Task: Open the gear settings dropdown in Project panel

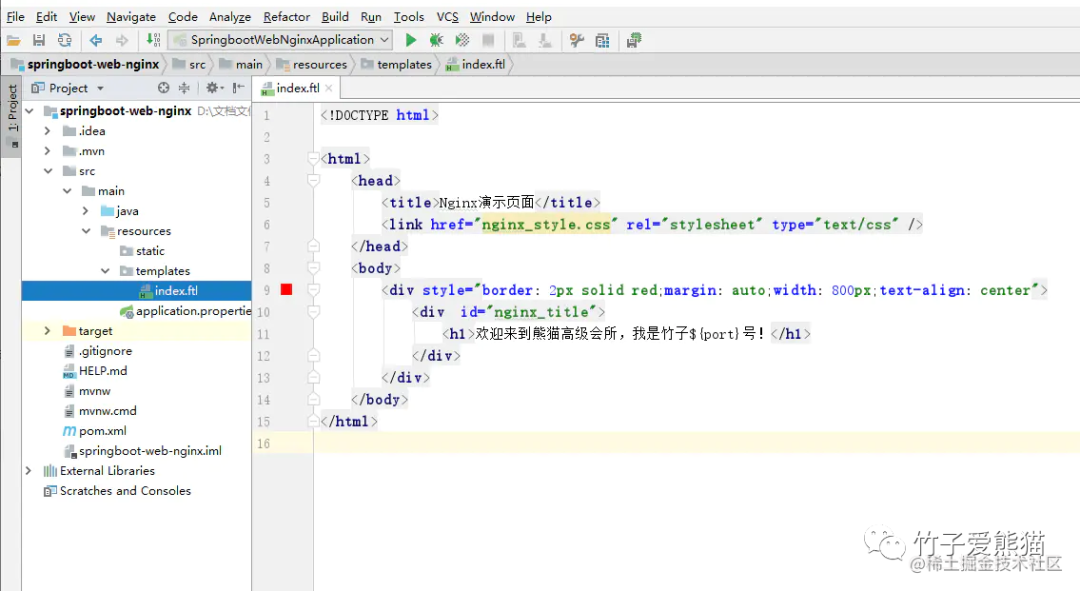Action: pyautogui.click(x=212, y=87)
